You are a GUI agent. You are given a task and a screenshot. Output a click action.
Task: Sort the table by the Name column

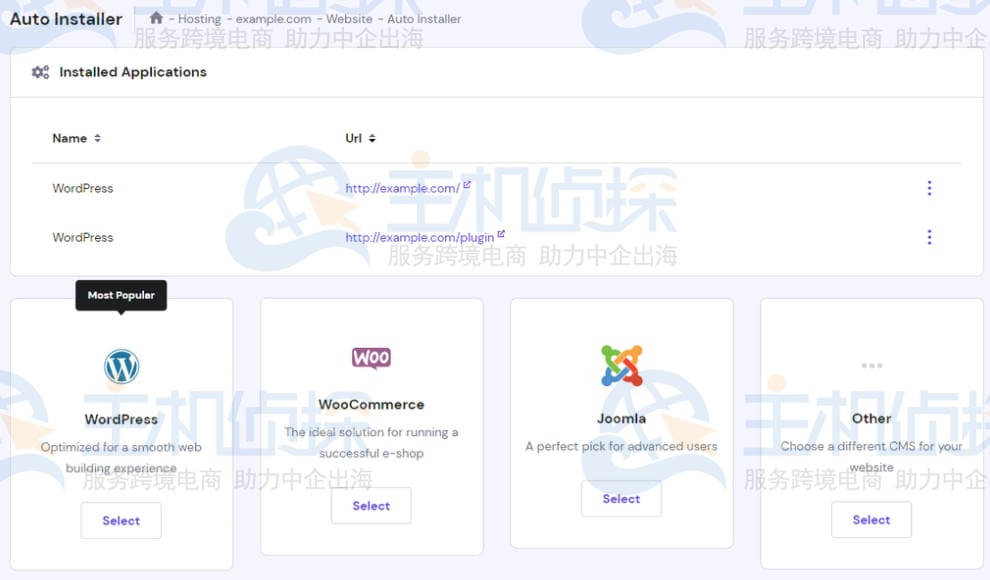[76, 138]
